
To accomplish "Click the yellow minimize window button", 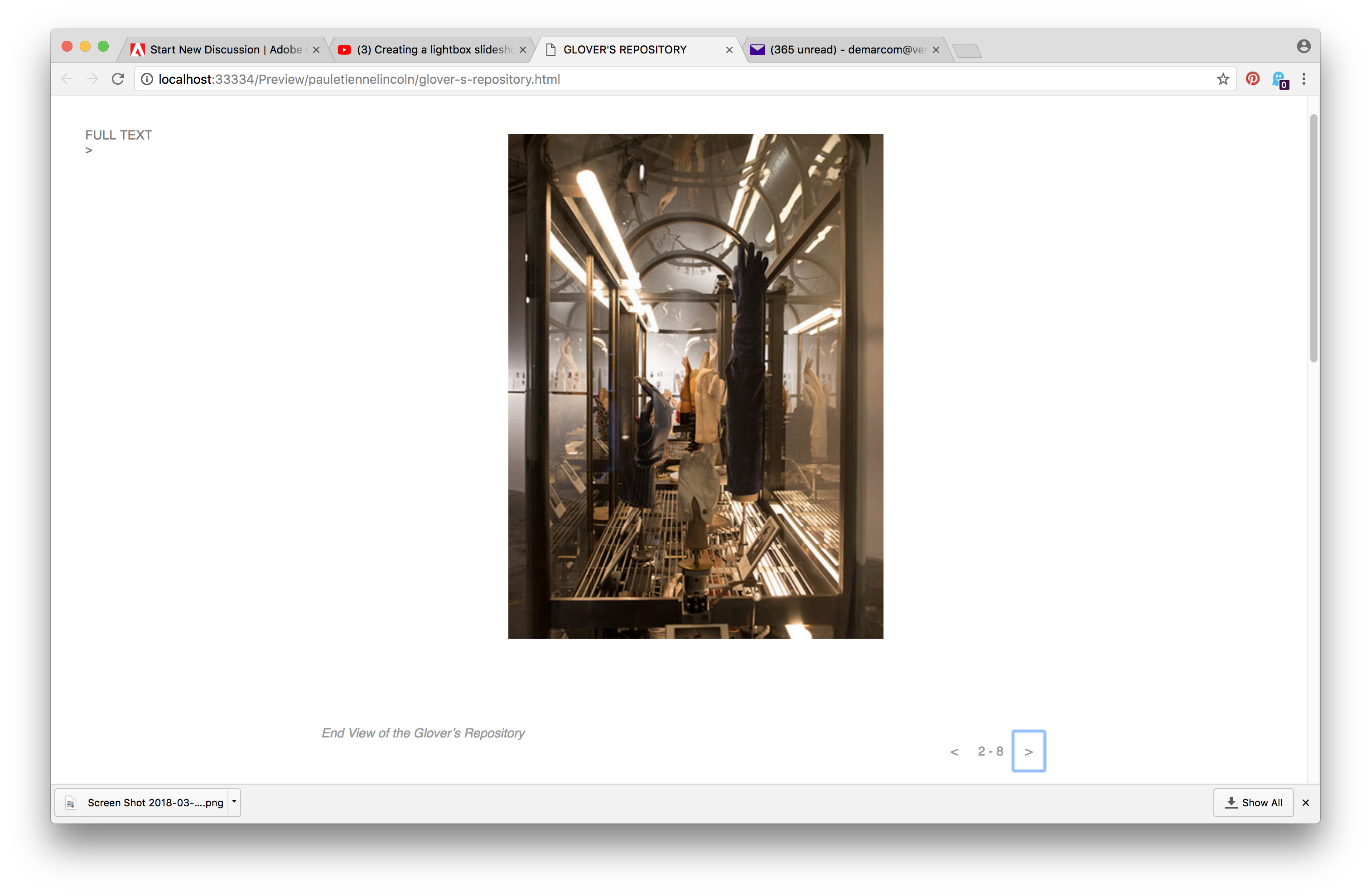I will [85, 47].
